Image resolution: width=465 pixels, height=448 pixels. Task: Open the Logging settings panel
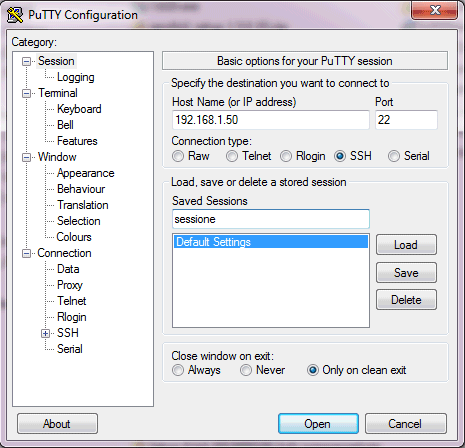click(76, 77)
